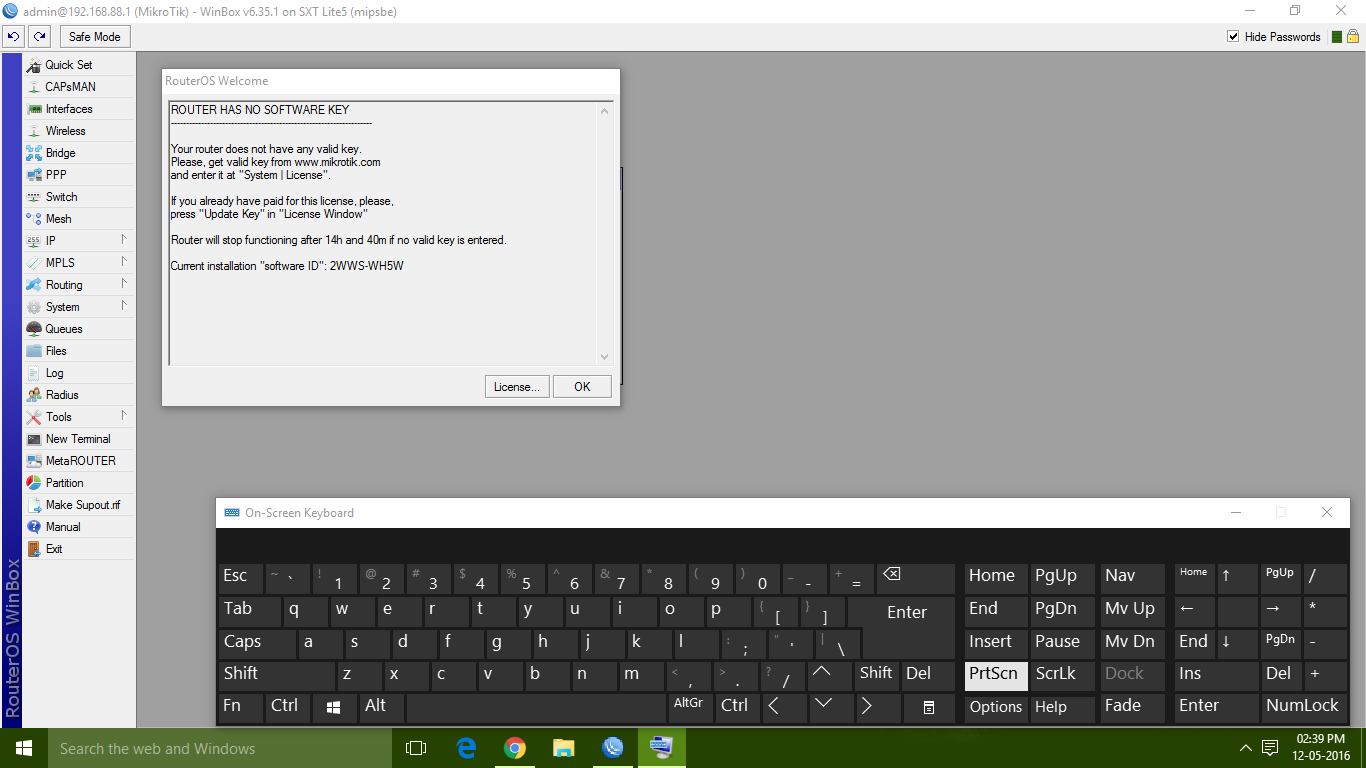This screenshot has height=768, width=1366.
Task: Expand the IP submenu
Action: click(x=79, y=241)
